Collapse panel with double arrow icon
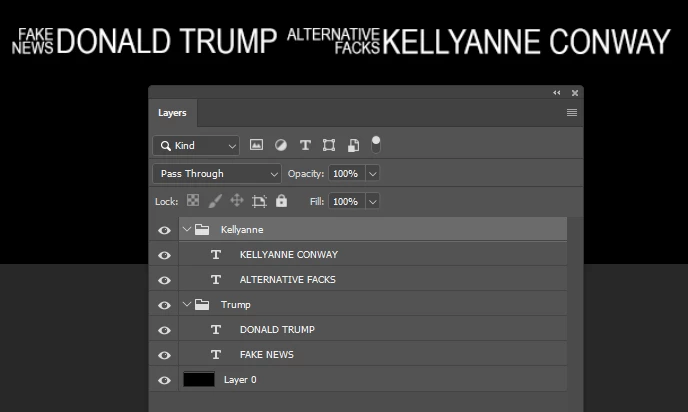This screenshot has height=412, width=688. pyautogui.click(x=557, y=93)
